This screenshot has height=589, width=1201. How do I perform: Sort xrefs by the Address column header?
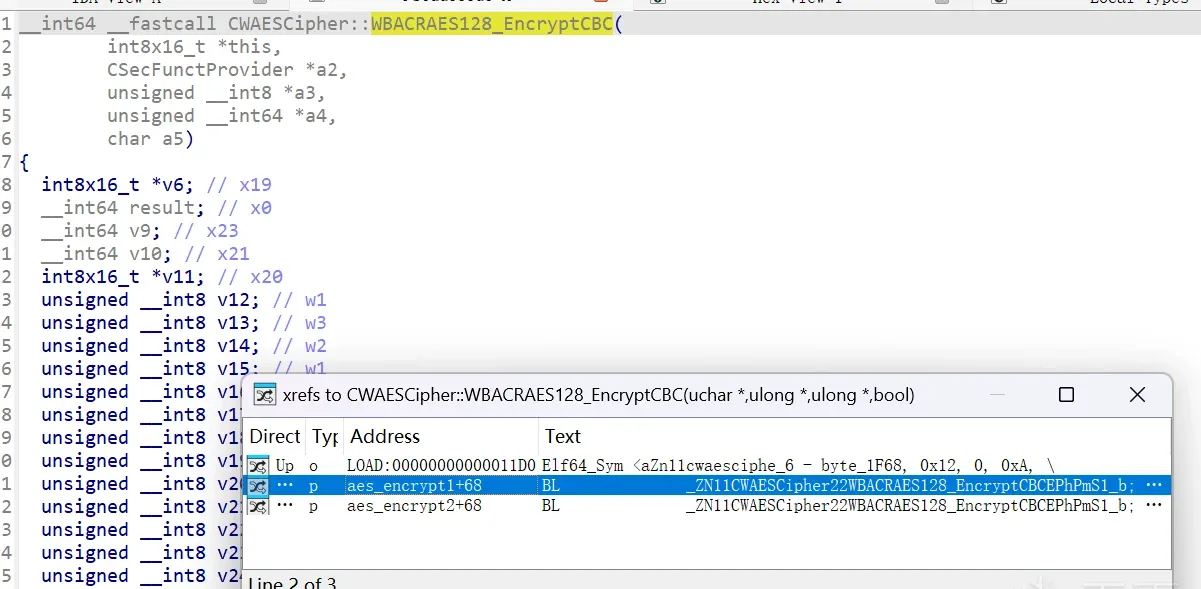click(x=385, y=436)
